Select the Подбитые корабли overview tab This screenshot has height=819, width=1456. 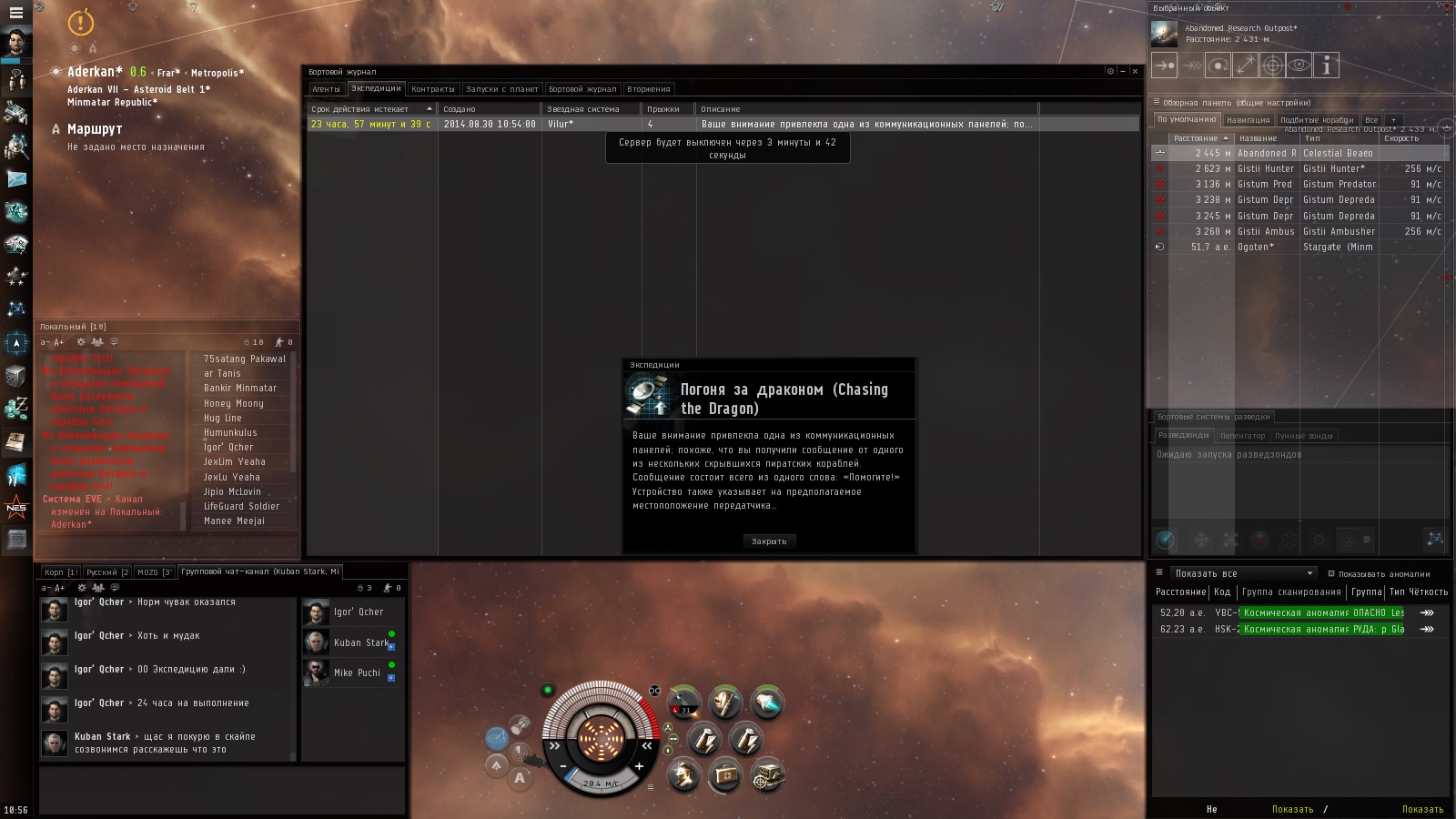pos(1317,120)
